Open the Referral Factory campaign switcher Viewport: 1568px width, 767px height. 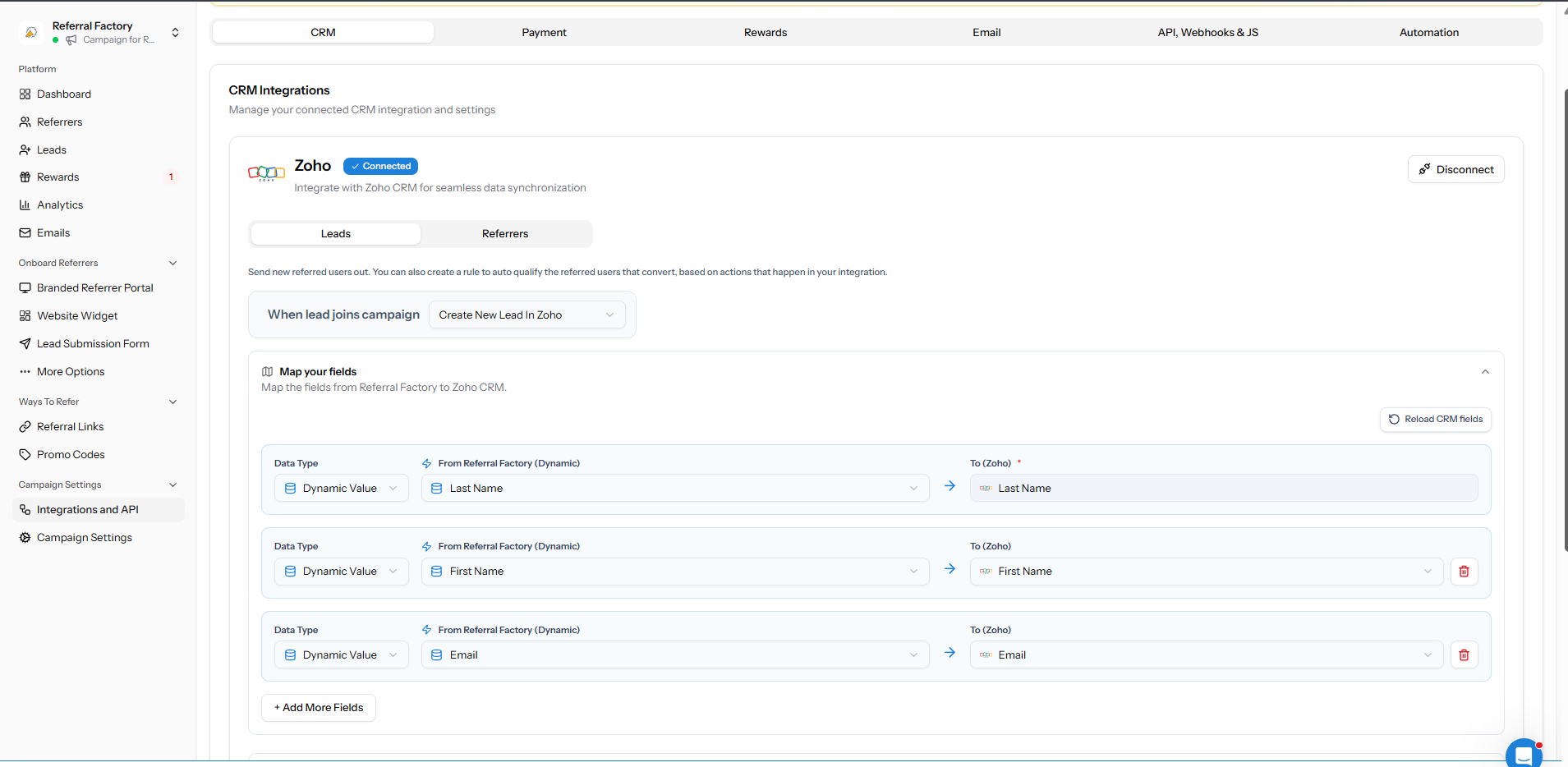[x=99, y=33]
